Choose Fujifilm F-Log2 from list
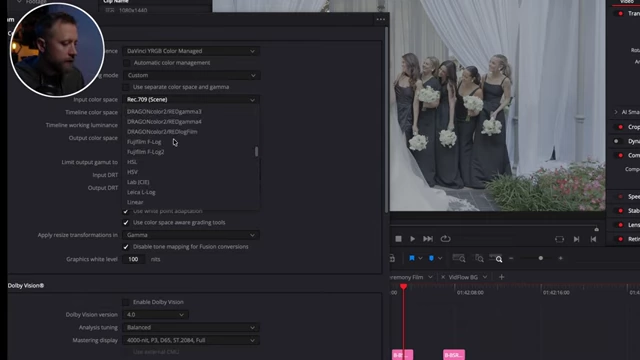Viewport: 640px width, 360px height. pos(146,152)
